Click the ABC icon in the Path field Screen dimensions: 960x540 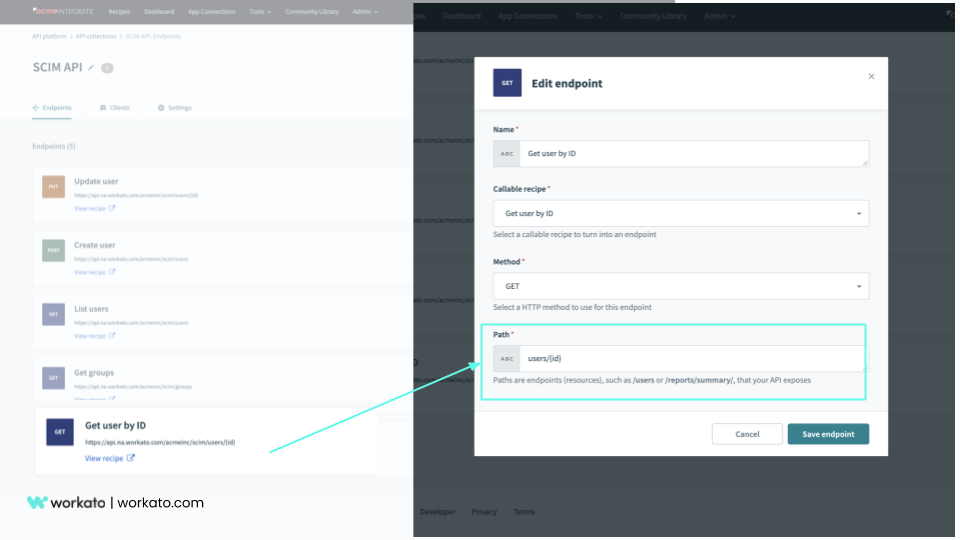point(506,359)
